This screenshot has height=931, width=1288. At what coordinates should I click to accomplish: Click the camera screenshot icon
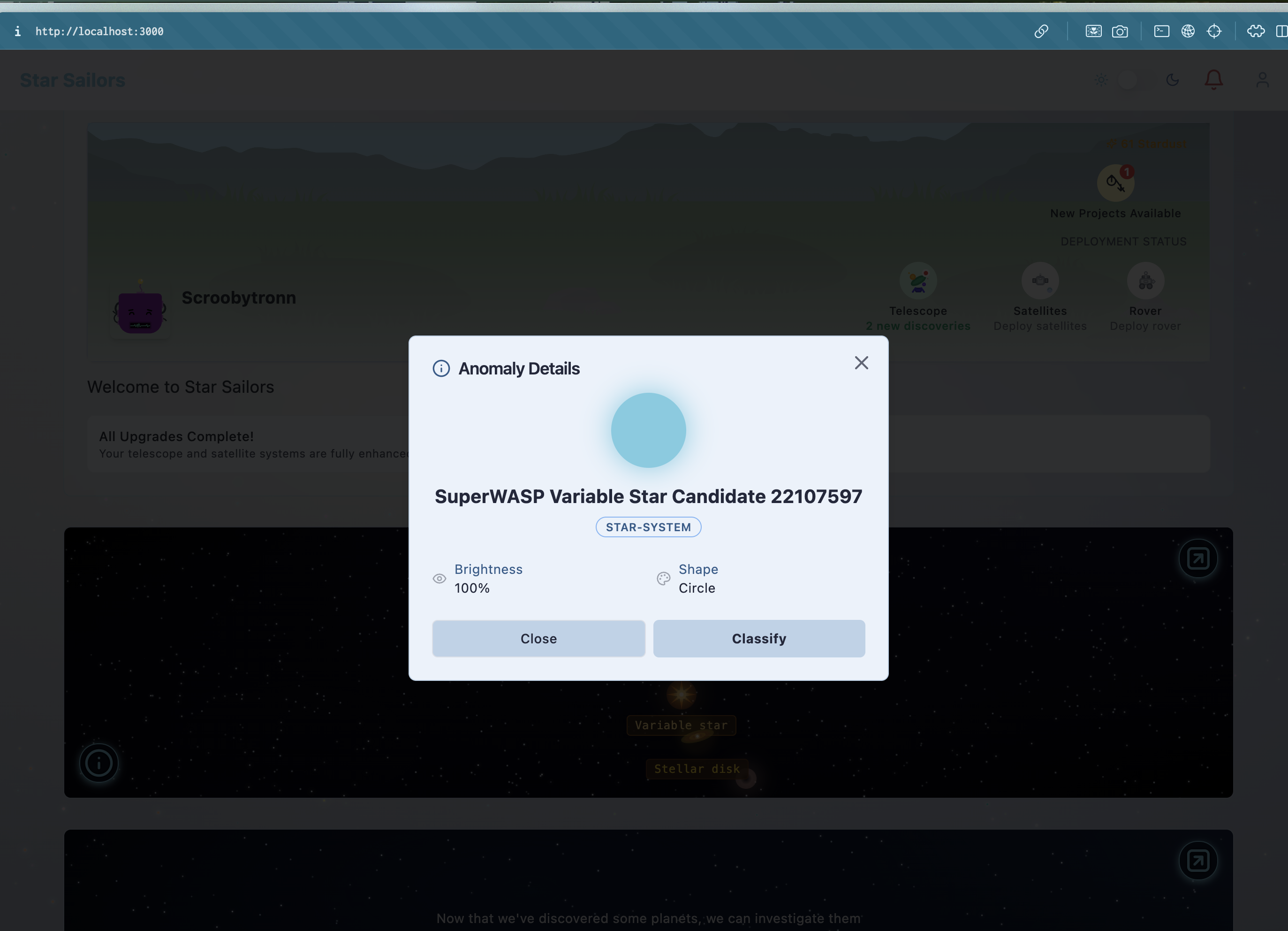1119,31
